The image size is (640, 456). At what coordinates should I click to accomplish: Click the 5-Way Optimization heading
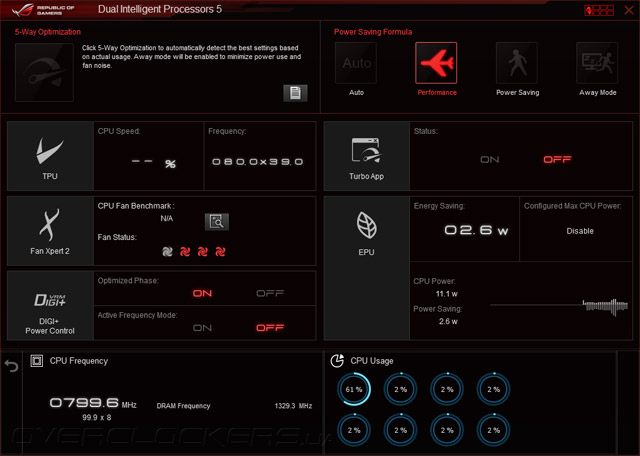coord(48,32)
